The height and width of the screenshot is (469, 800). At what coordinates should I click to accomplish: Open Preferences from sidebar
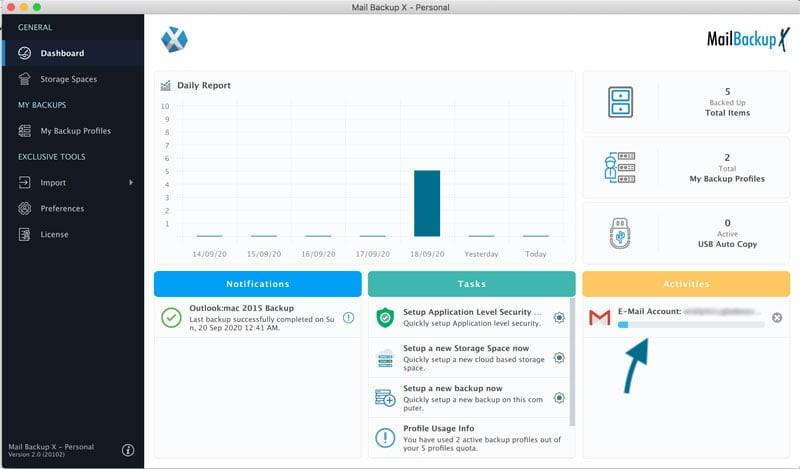tap(73, 208)
